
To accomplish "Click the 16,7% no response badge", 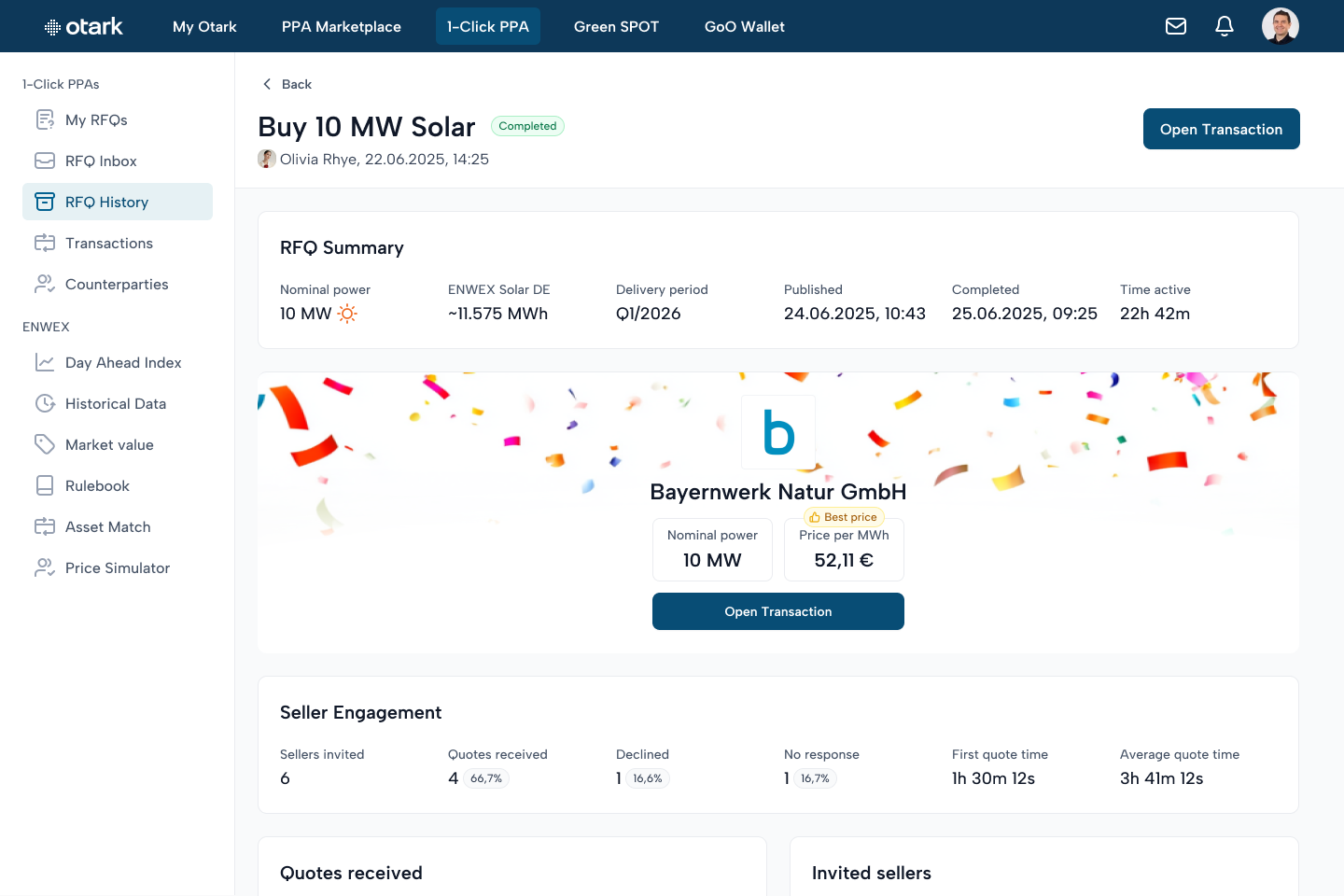I will point(815,778).
